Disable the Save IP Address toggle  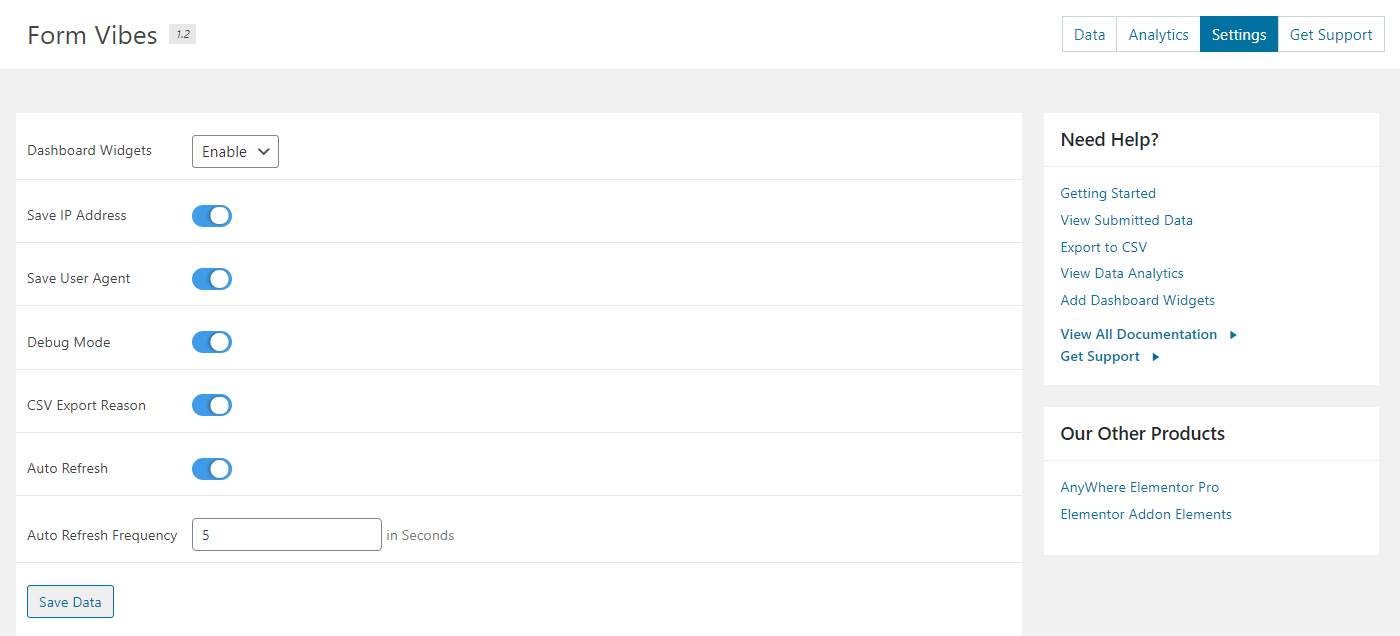[x=211, y=215]
